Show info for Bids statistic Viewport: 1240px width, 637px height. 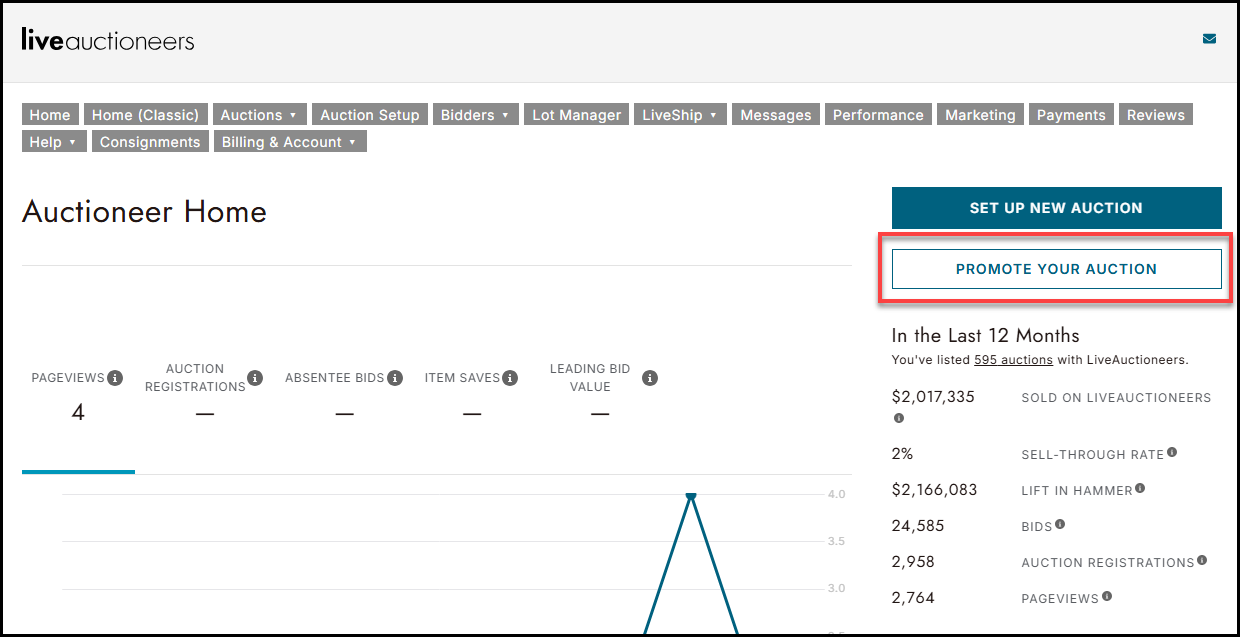[1060, 524]
